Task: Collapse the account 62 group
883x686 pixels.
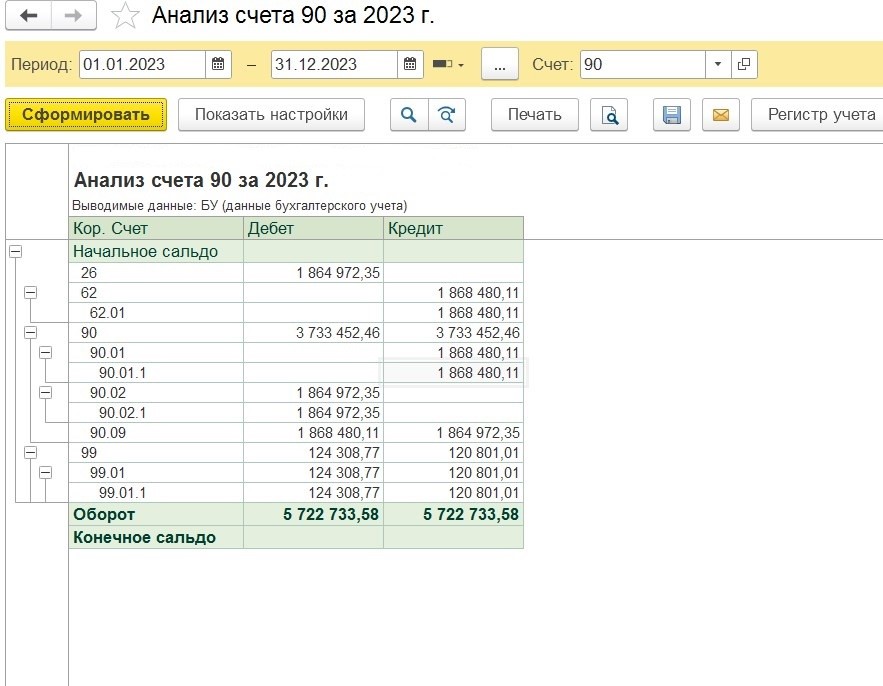Action: [x=30, y=292]
